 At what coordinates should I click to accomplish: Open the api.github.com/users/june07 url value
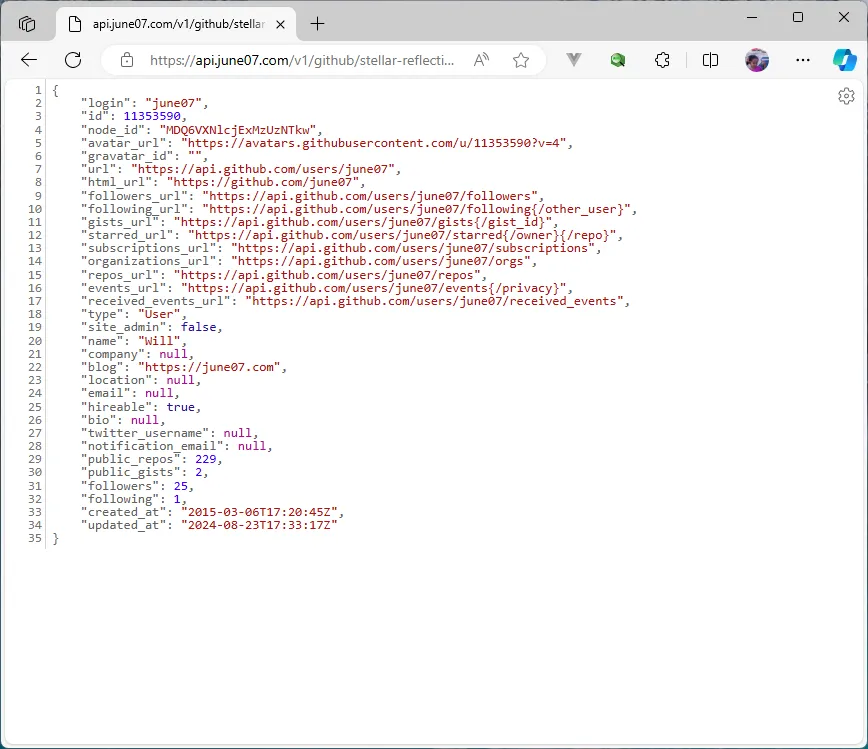click(x=262, y=169)
